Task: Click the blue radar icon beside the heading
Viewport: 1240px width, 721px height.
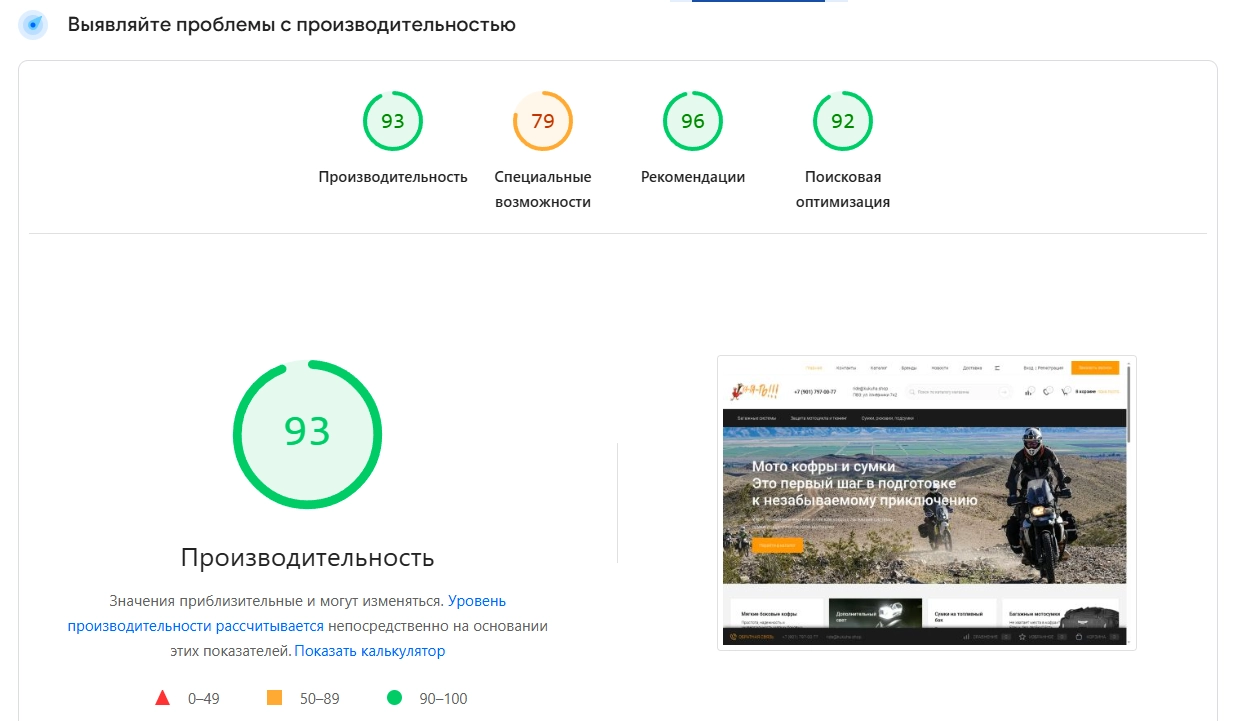Action: click(x=33, y=25)
